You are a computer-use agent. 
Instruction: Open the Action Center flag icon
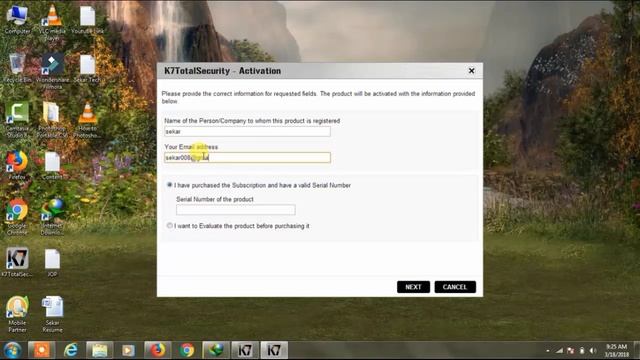pyautogui.click(x=571, y=351)
